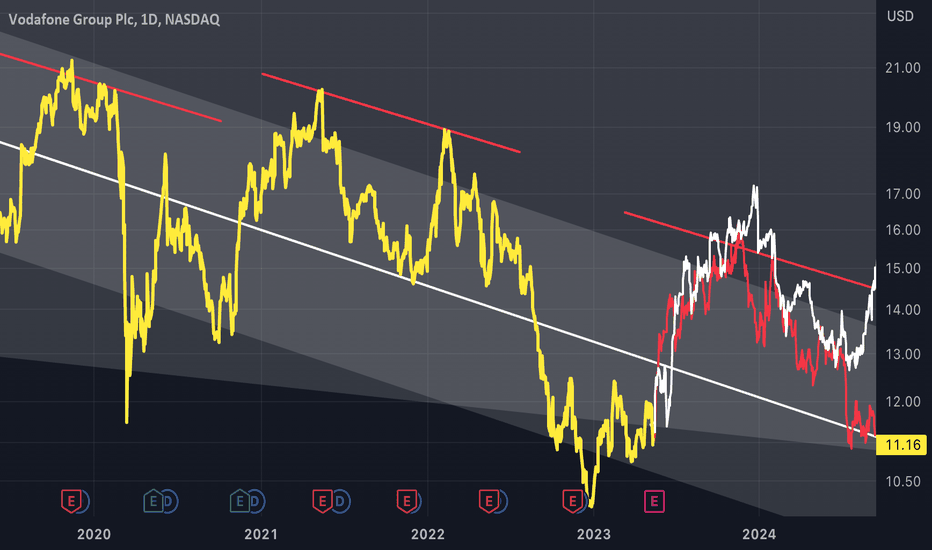Click the dividend D marker just before 2021

pos(256,501)
